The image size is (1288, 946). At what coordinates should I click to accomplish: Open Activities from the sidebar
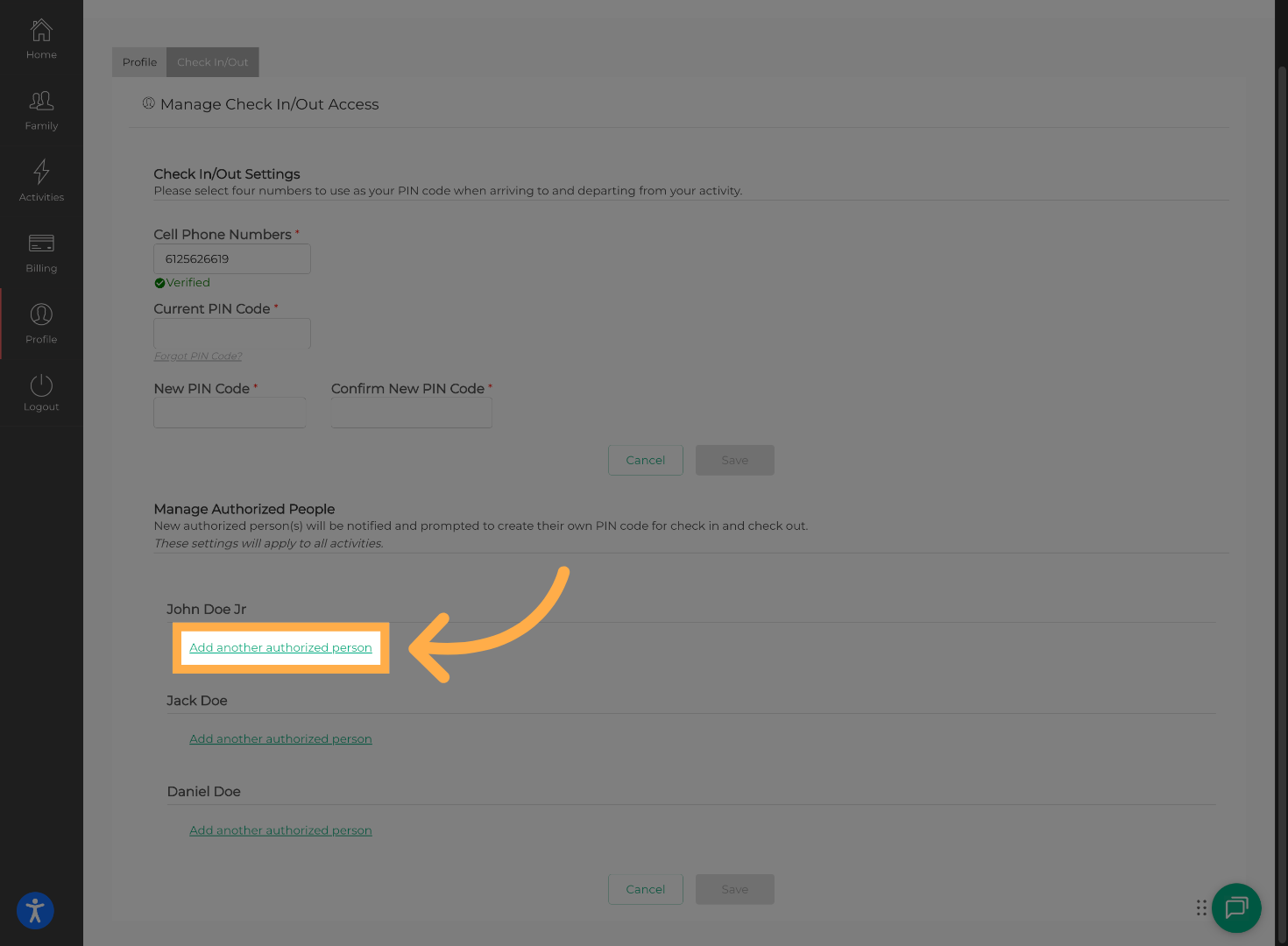41,180
